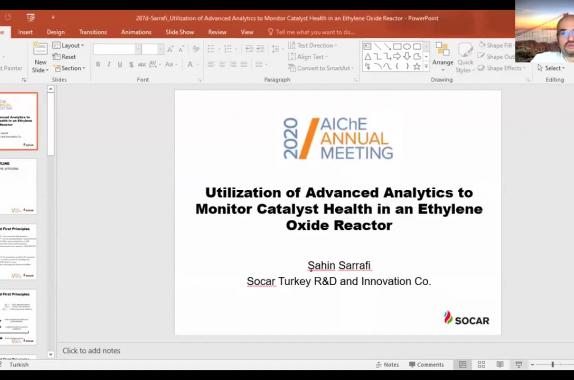This screenshot has height=380, width=574.
Task: Toggle Underline formatting
Action: pos(120,64)
